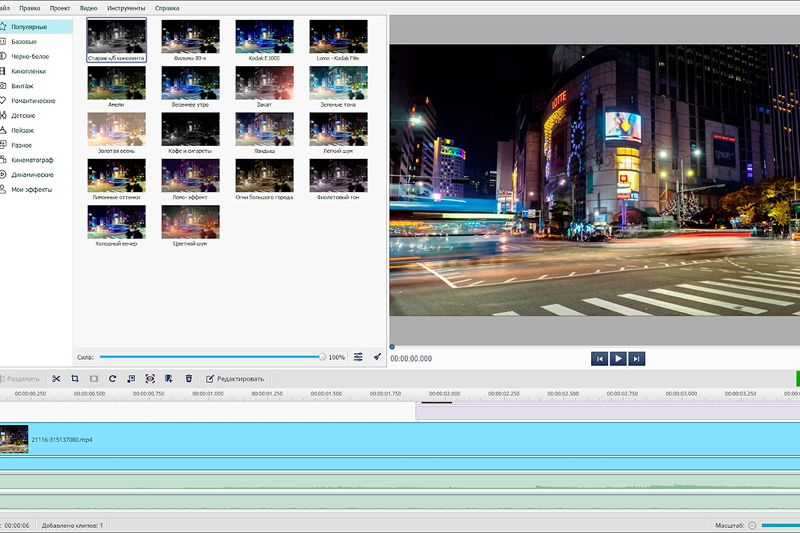Select the Базовые effects category

36,41
